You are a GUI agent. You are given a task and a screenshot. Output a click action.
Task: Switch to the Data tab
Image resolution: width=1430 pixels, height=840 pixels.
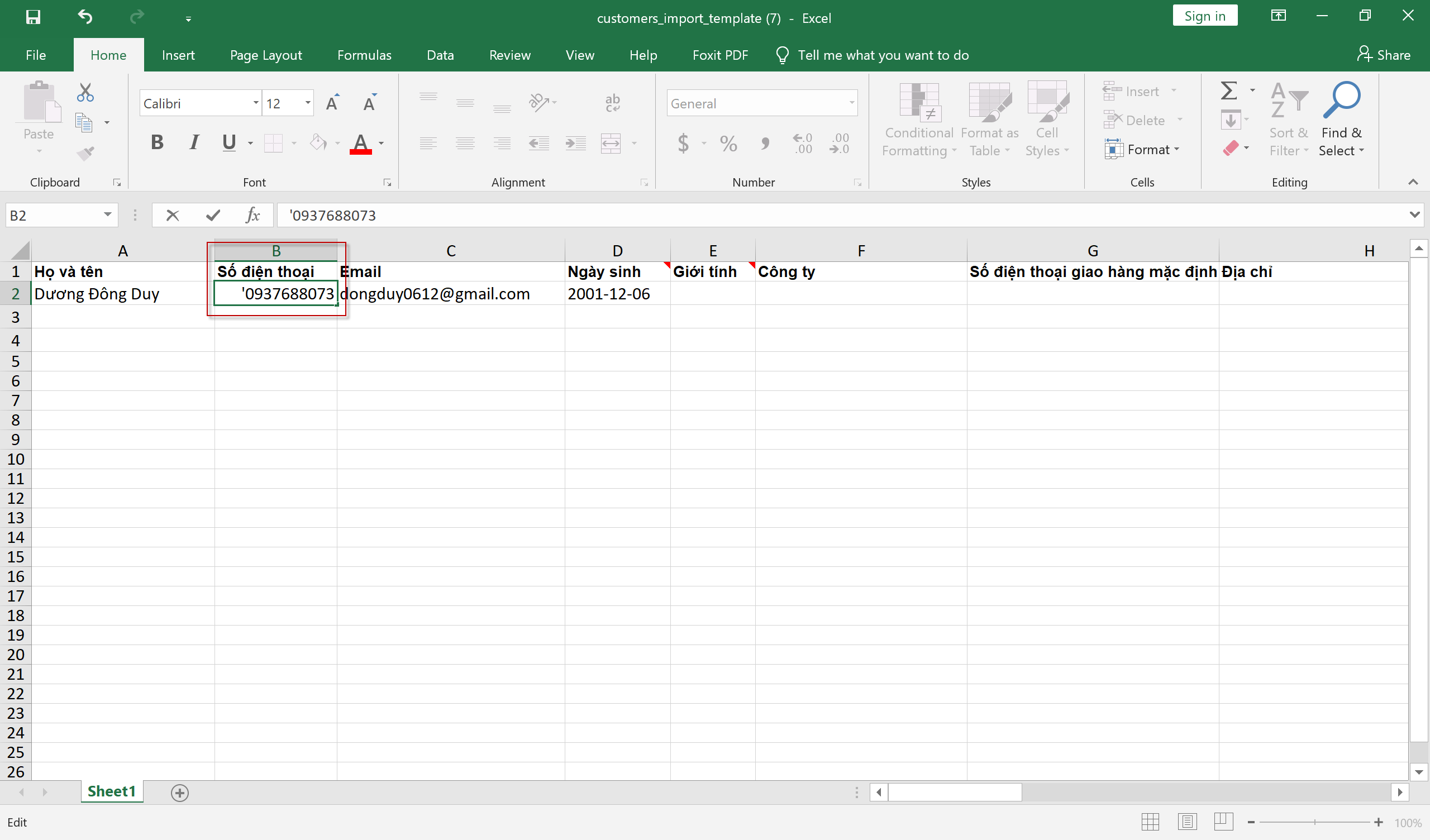[440, 55]
